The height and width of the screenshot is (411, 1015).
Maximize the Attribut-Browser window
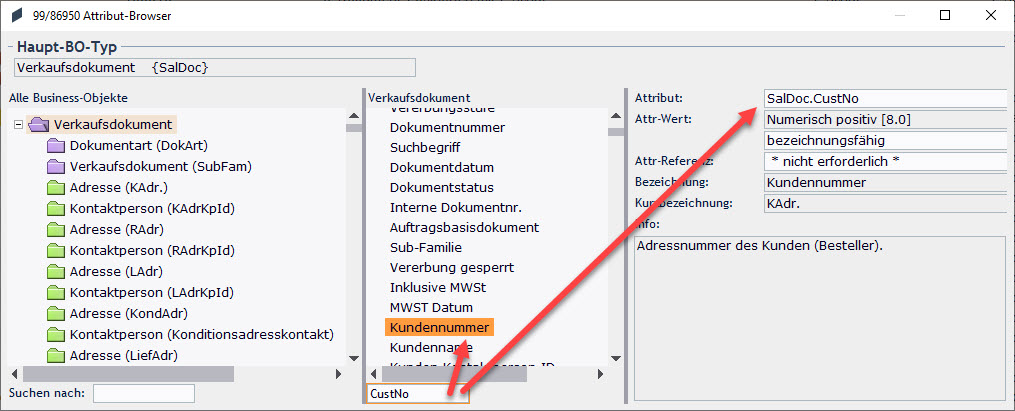tap(944, 16)
